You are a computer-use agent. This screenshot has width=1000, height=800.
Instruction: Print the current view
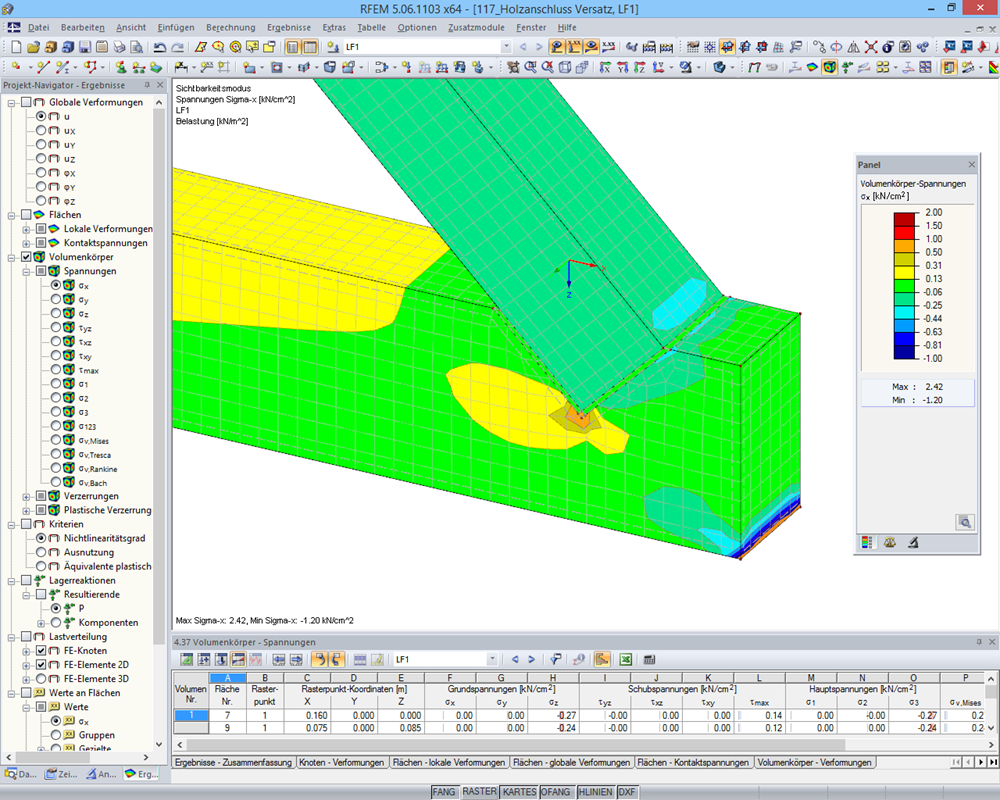tap(119, 47)
